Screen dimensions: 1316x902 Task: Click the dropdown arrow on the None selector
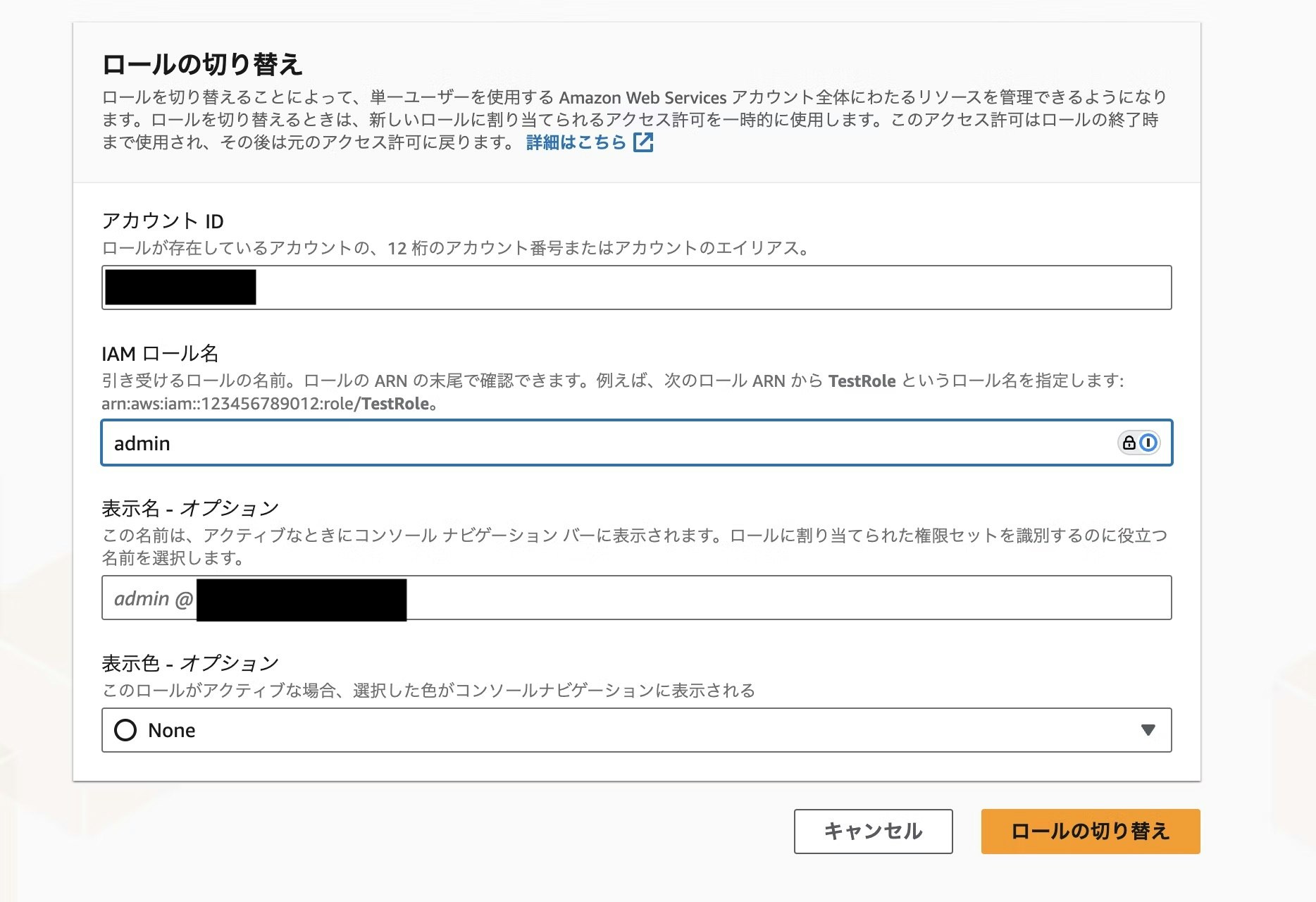click(x=1148, y=730)
